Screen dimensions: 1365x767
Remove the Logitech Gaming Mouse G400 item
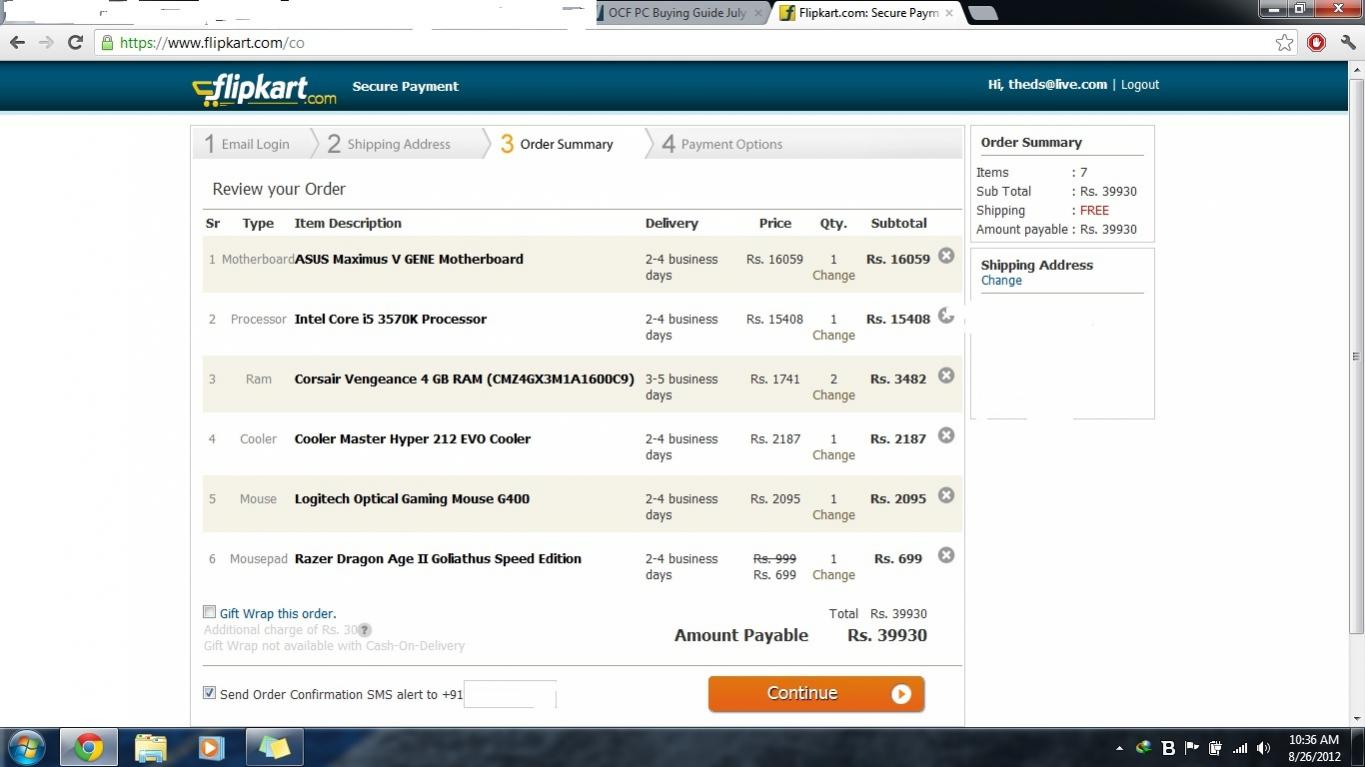pos(945,496)
